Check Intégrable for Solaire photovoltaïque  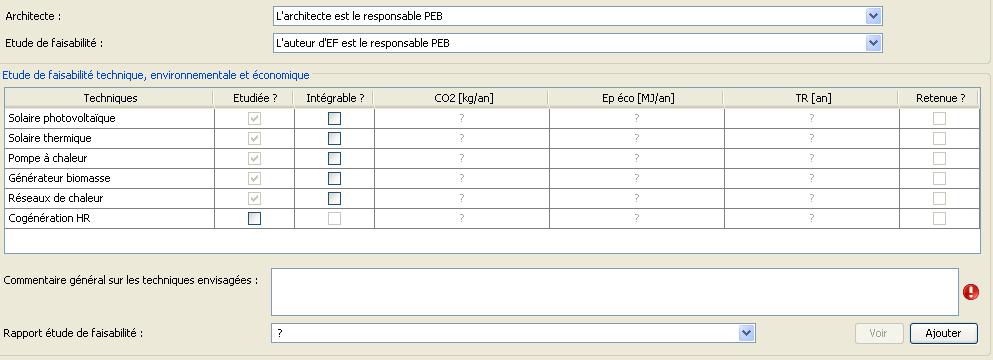click(334, 119)
